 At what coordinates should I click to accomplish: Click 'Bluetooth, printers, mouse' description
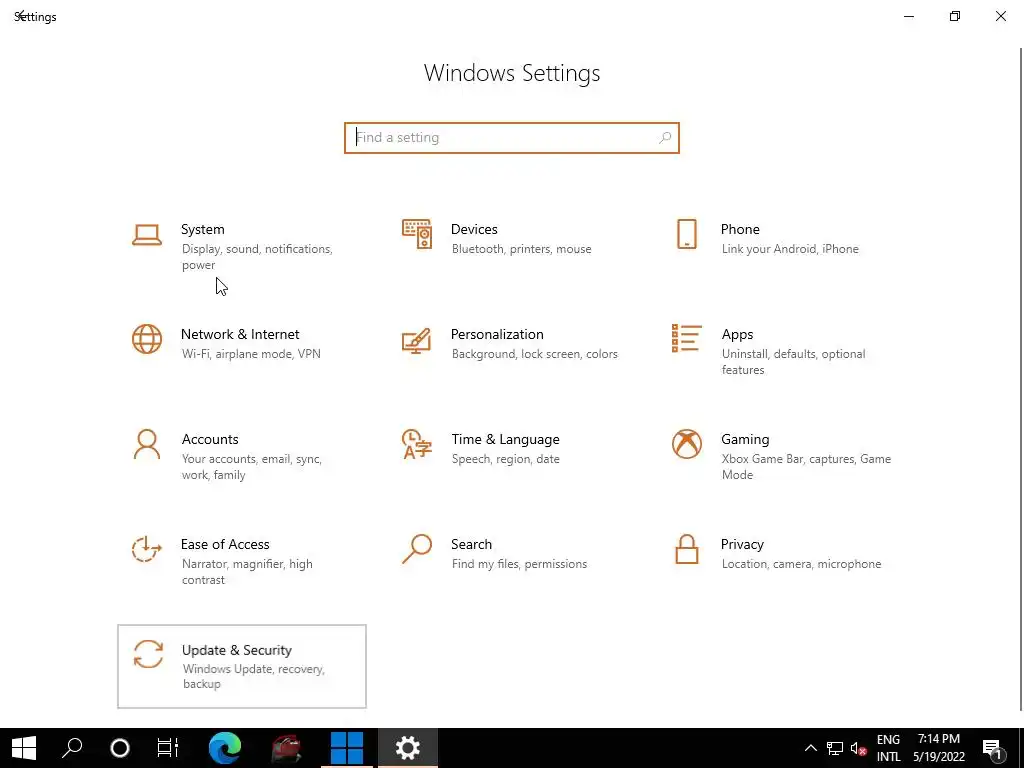click(521, 249)
